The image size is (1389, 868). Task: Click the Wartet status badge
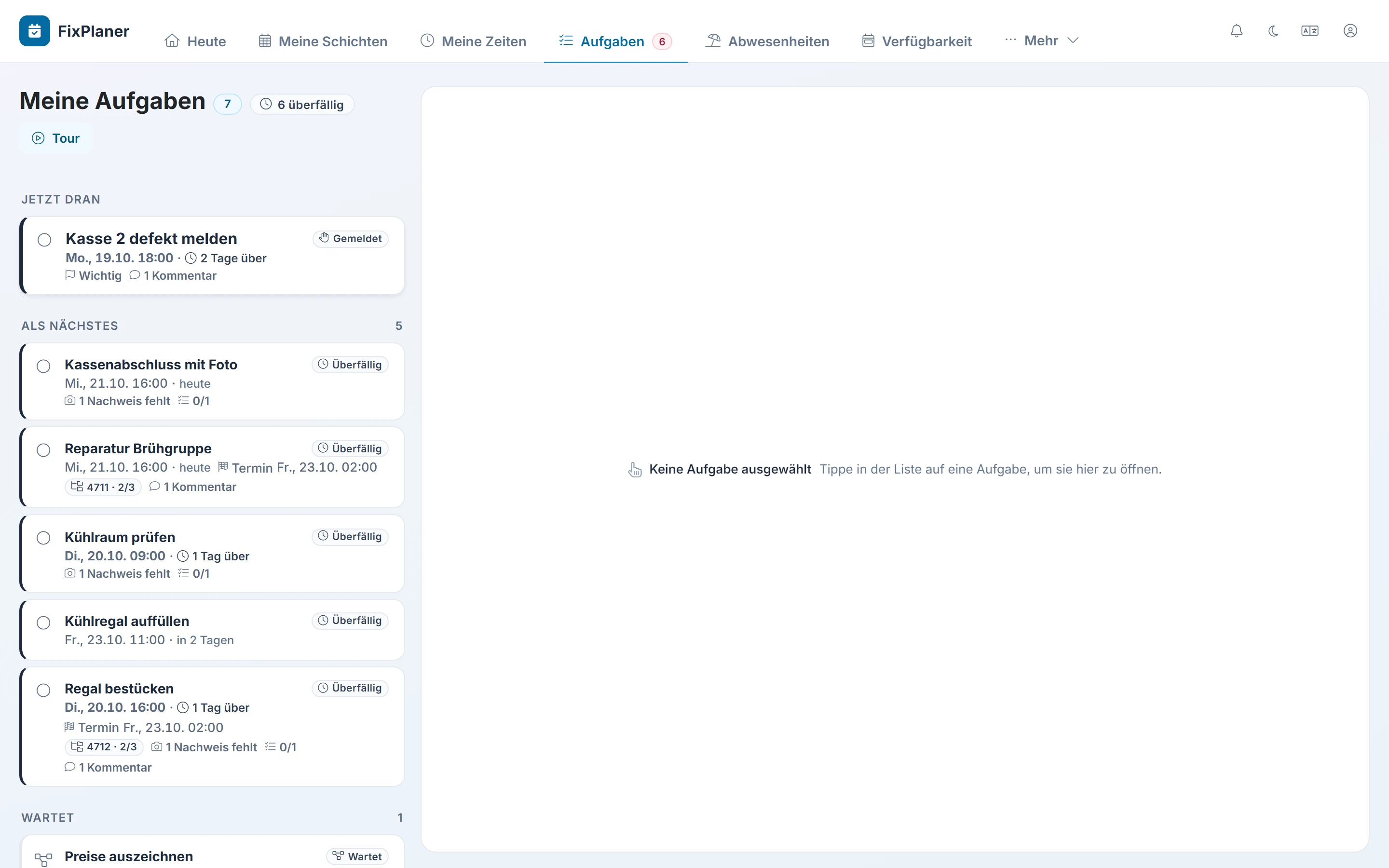[357, 856]
